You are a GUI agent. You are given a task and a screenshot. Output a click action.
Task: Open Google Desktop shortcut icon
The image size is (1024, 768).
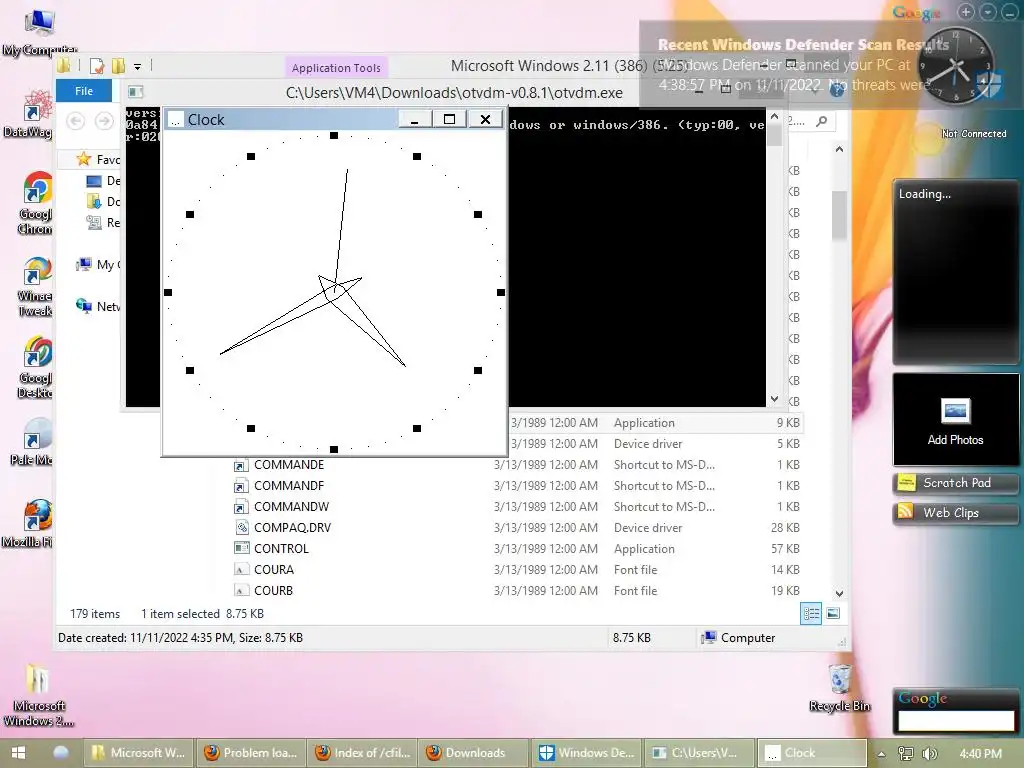point(35,367)
